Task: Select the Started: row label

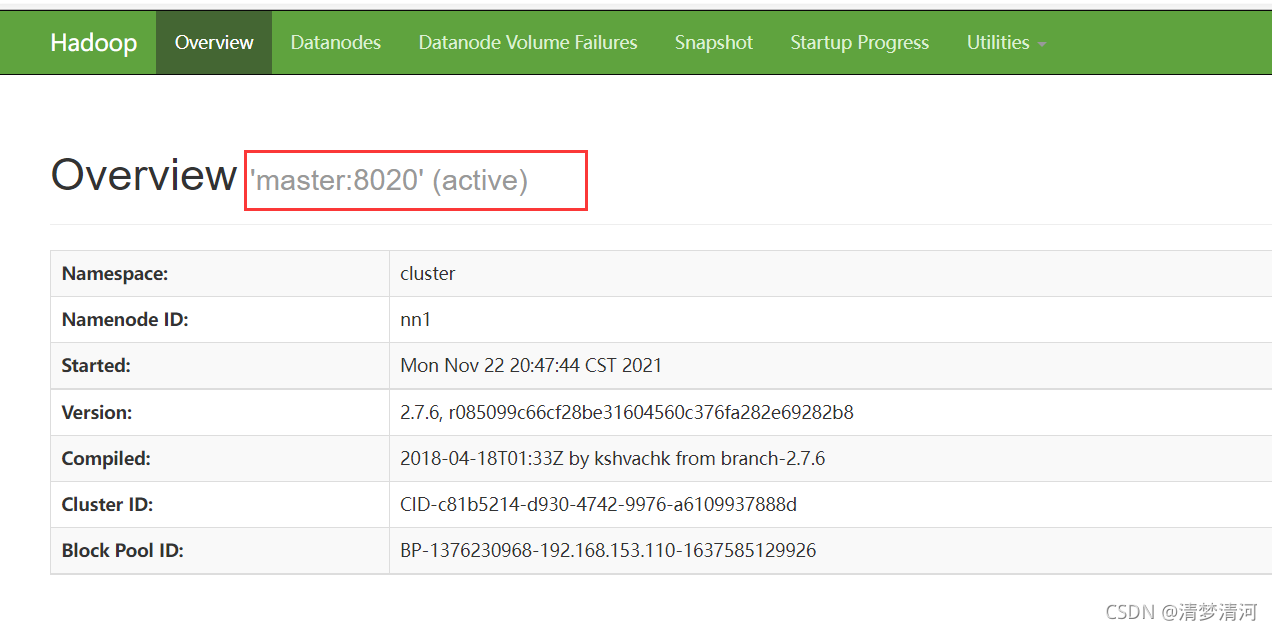Action: coord(96,366)
